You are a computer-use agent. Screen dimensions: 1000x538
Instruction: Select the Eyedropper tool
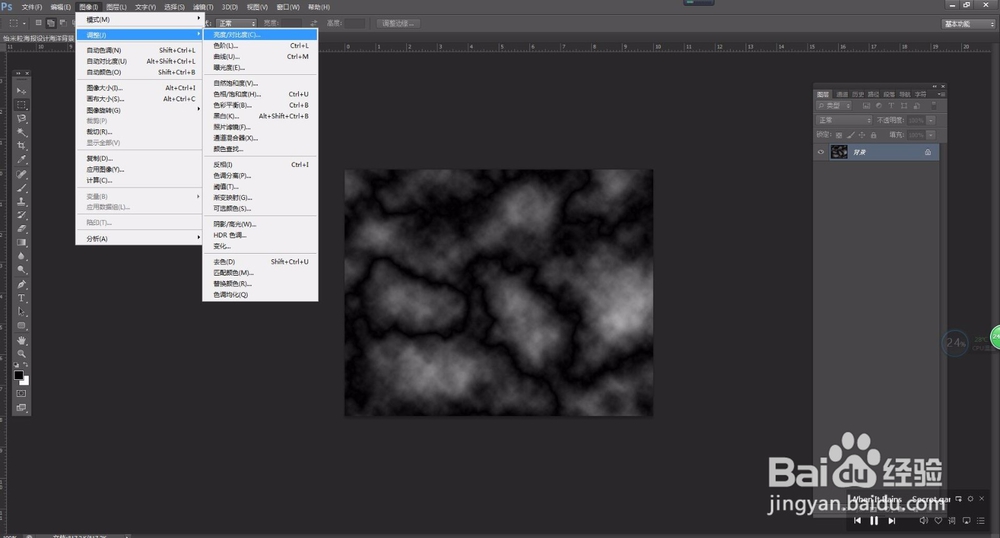[21, 159]
